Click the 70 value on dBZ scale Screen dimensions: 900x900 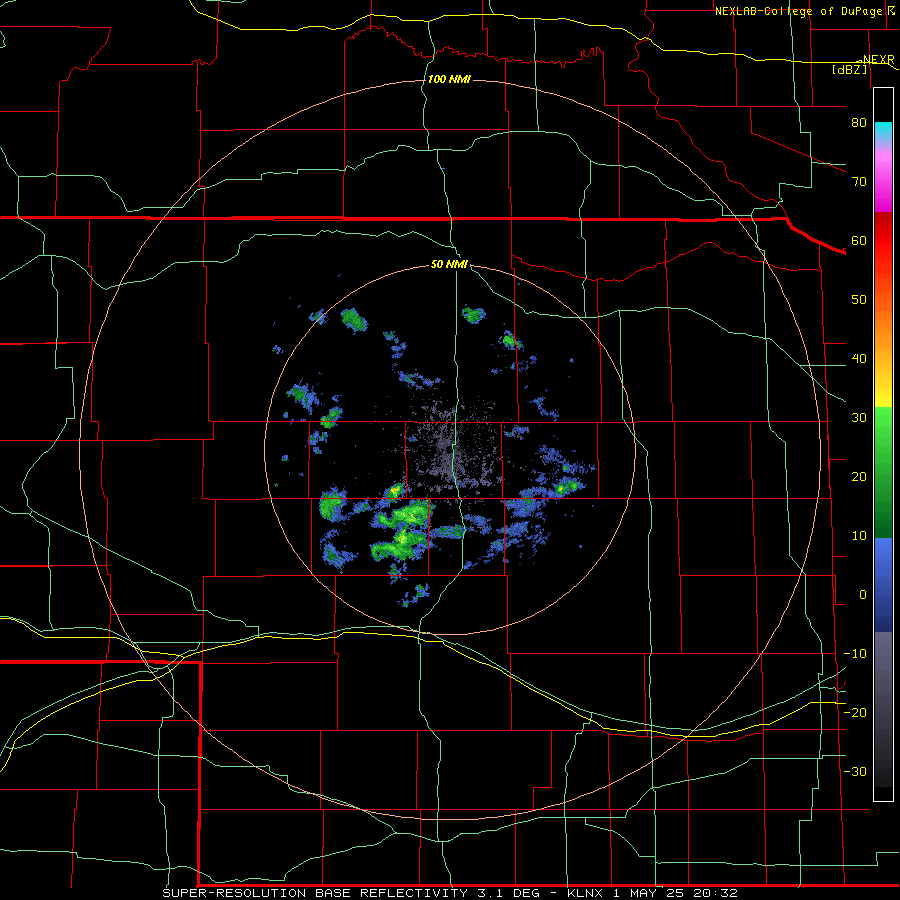tap(859, 181)
